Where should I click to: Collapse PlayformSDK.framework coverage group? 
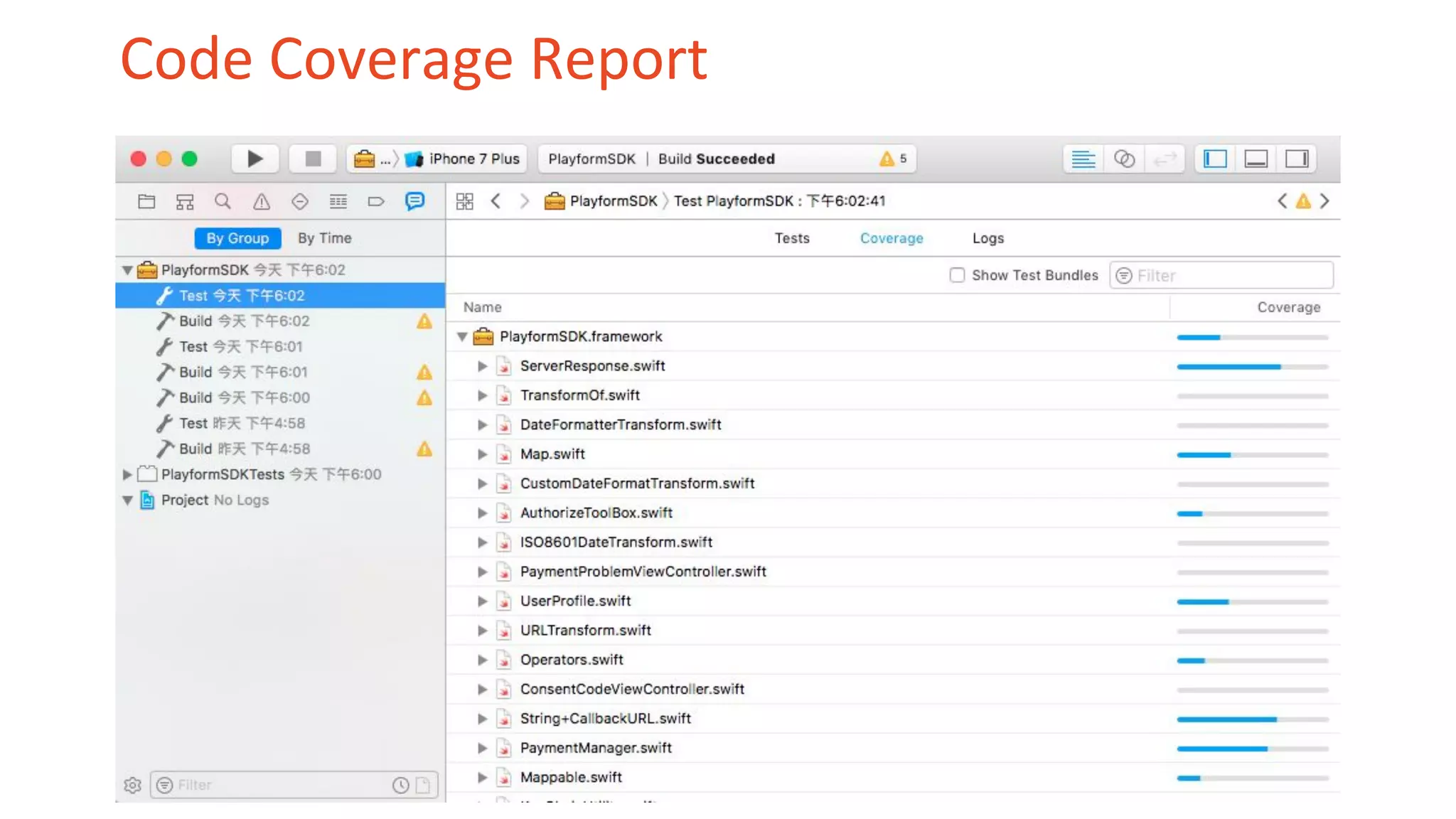pyautogui.click(x=462, y=337)
